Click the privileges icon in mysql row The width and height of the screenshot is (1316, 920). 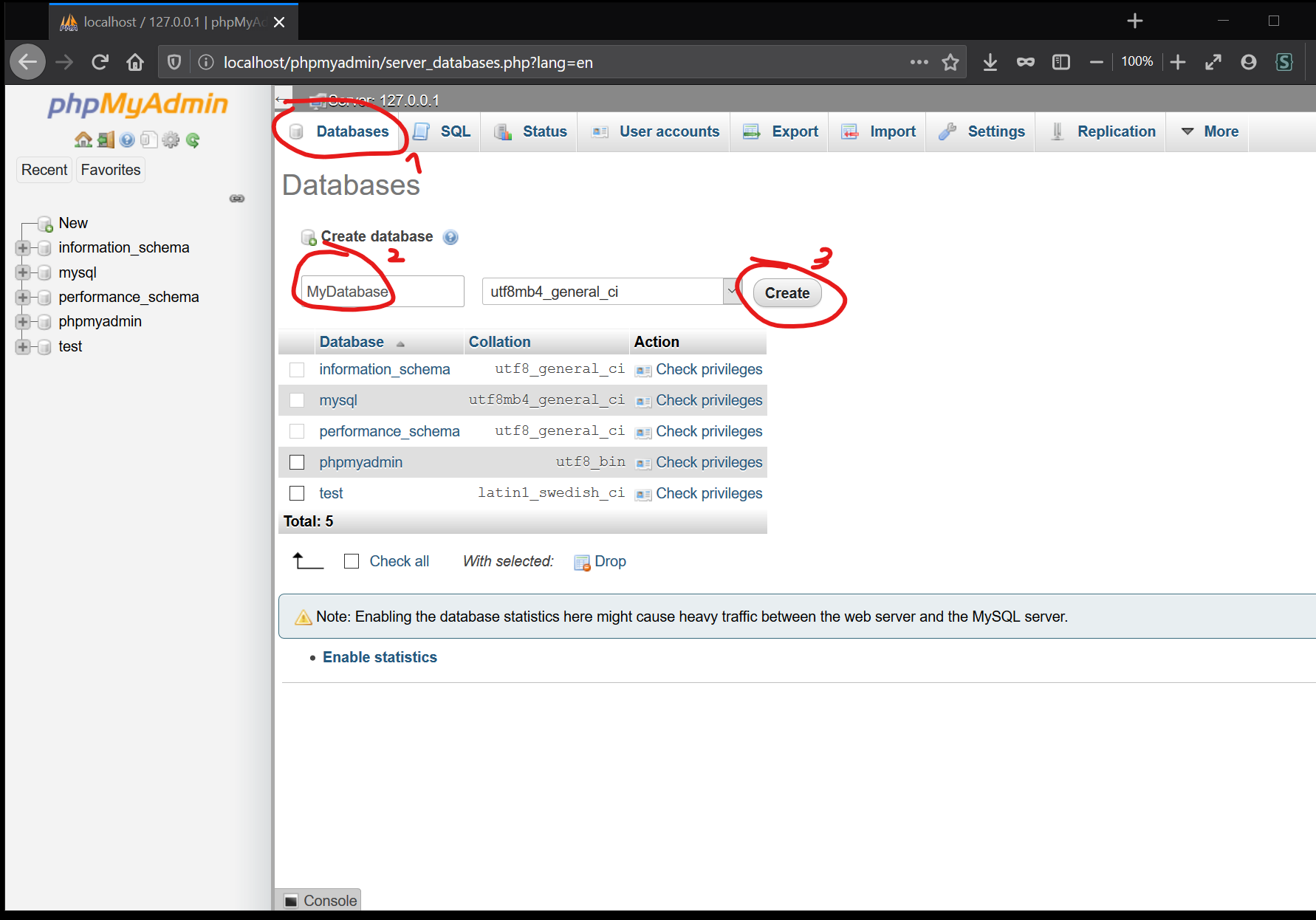tap(643, 402)
